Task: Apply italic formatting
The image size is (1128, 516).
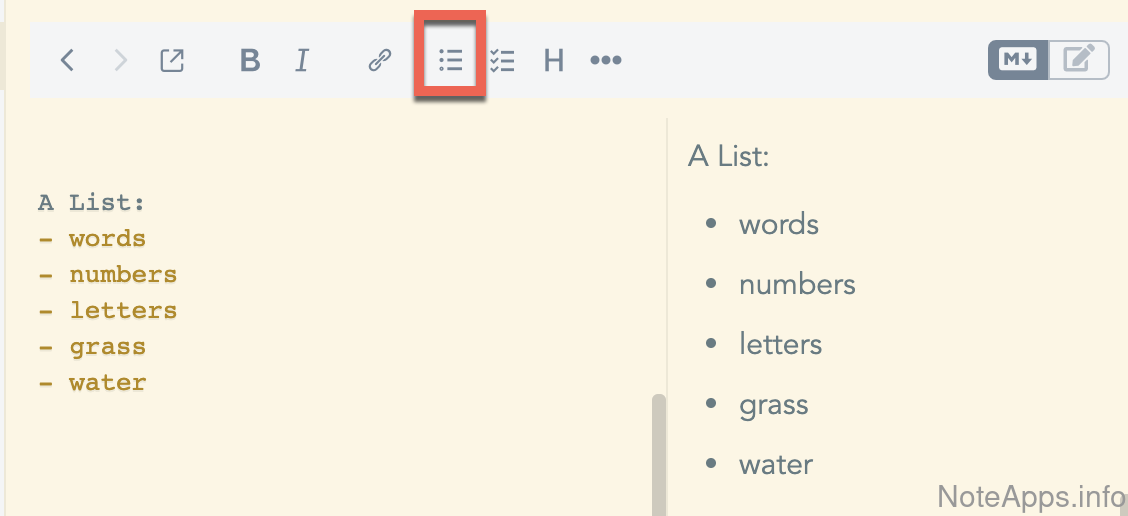Action: [x=302, y=61]
